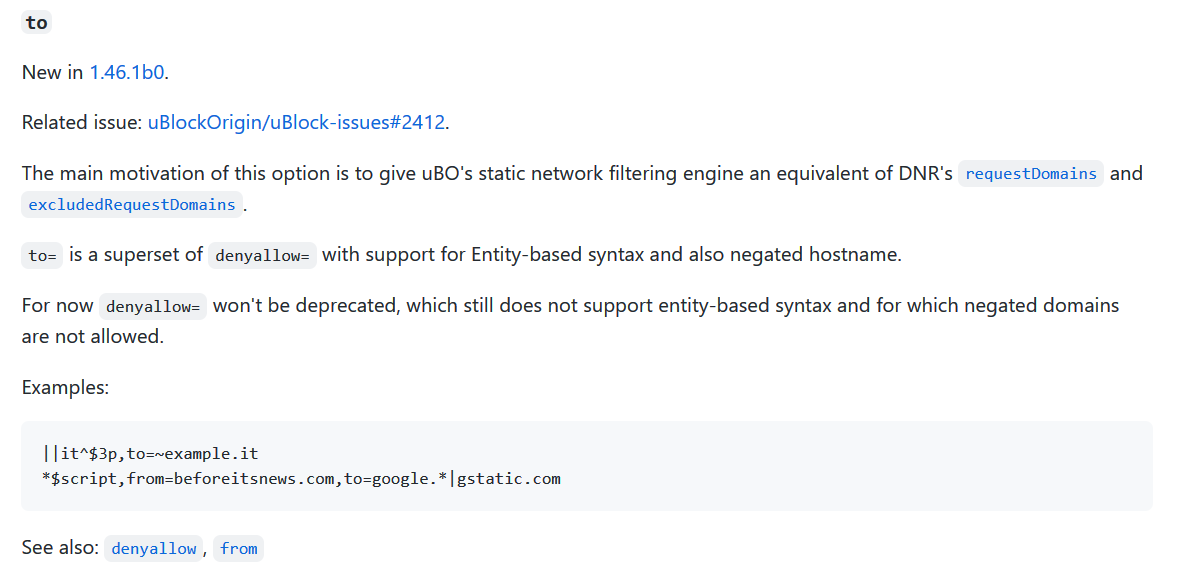Follow the excludedRequestDomains code link
1190x574 pixels.
click(x=132, y=205)
